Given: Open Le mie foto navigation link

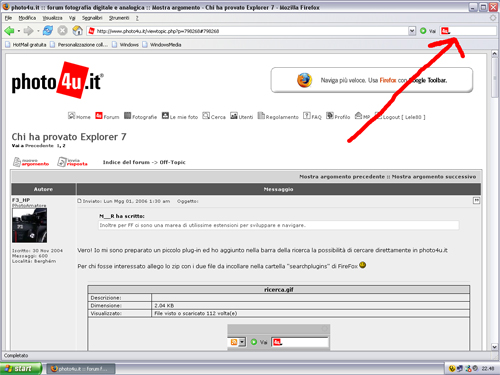Looking at the screenshot, I should click(x=180, y=116).
